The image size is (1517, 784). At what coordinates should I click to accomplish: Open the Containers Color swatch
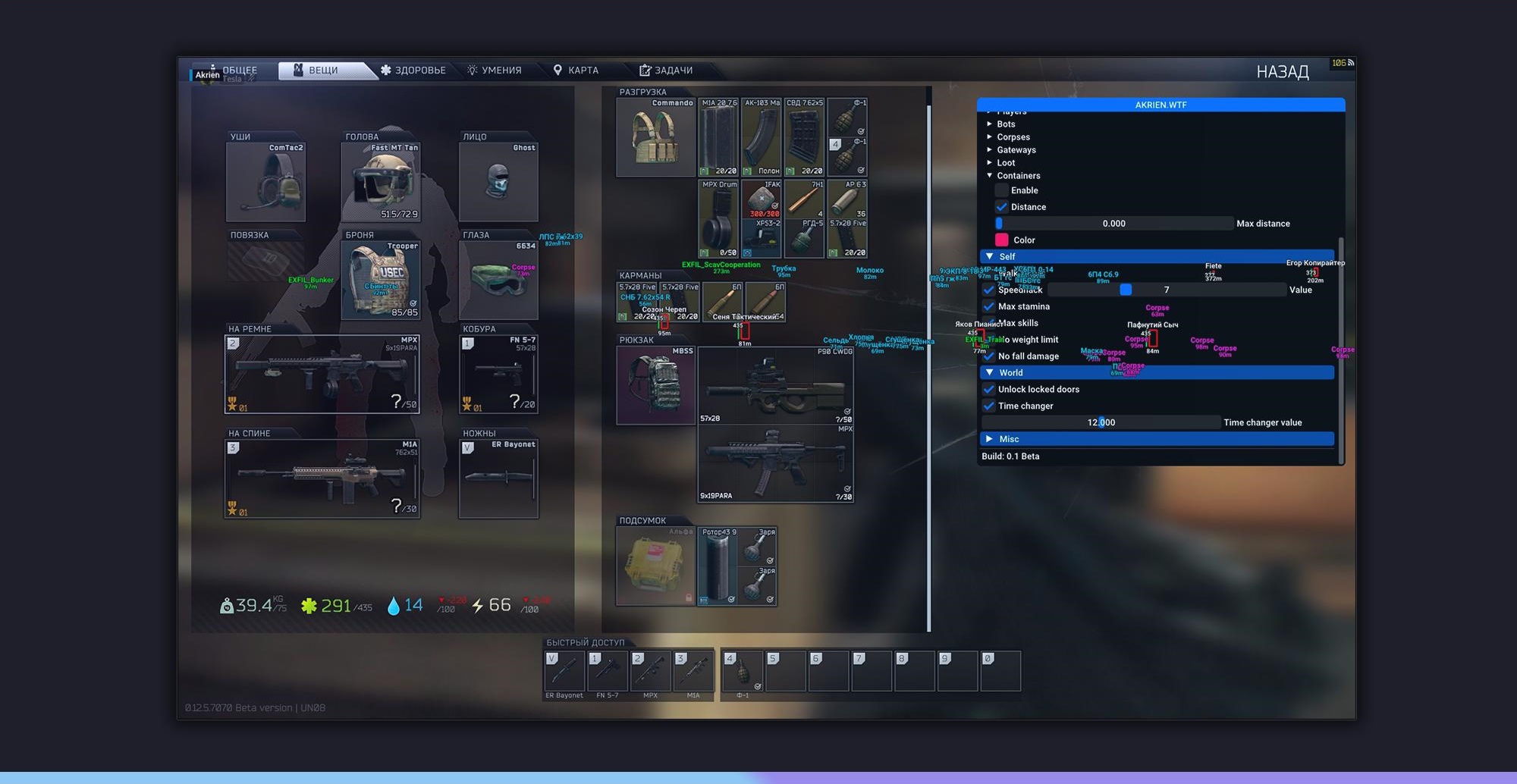1002,240
